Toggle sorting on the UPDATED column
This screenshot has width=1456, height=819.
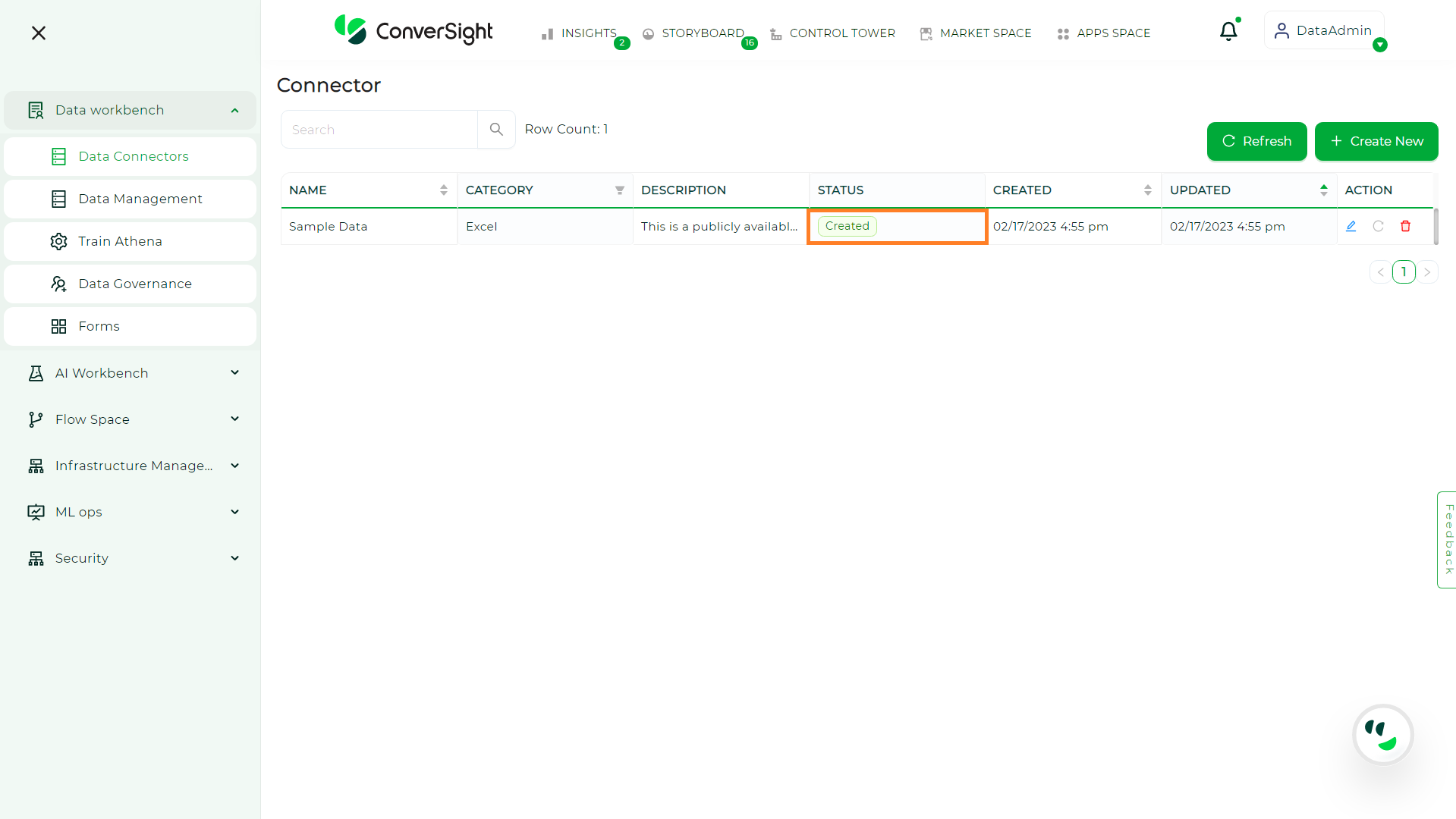(x=1325, y=190)
